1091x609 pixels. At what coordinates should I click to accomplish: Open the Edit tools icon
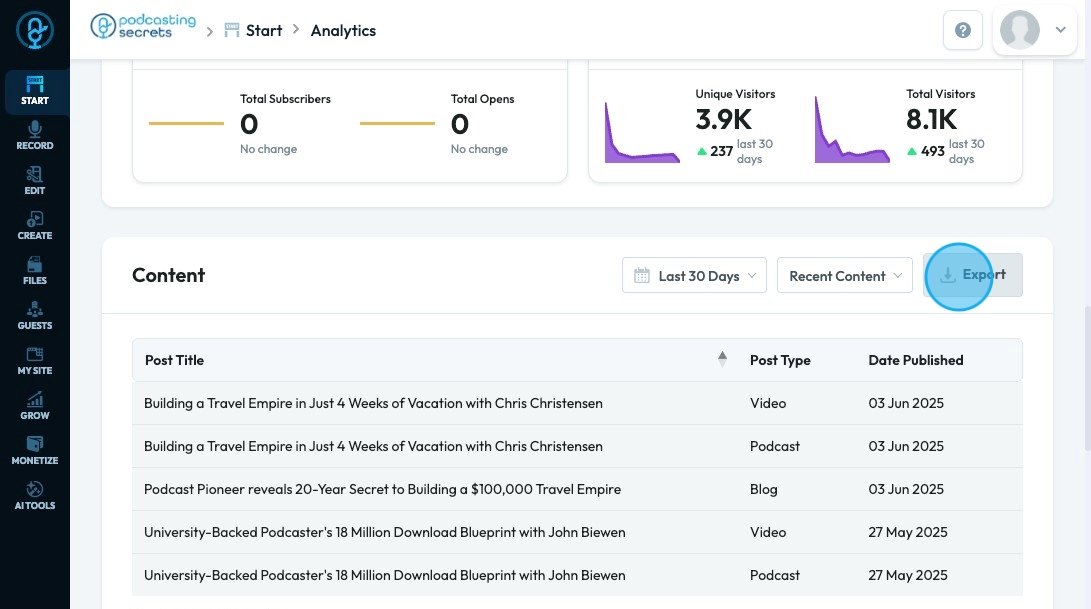coord(35,180)
